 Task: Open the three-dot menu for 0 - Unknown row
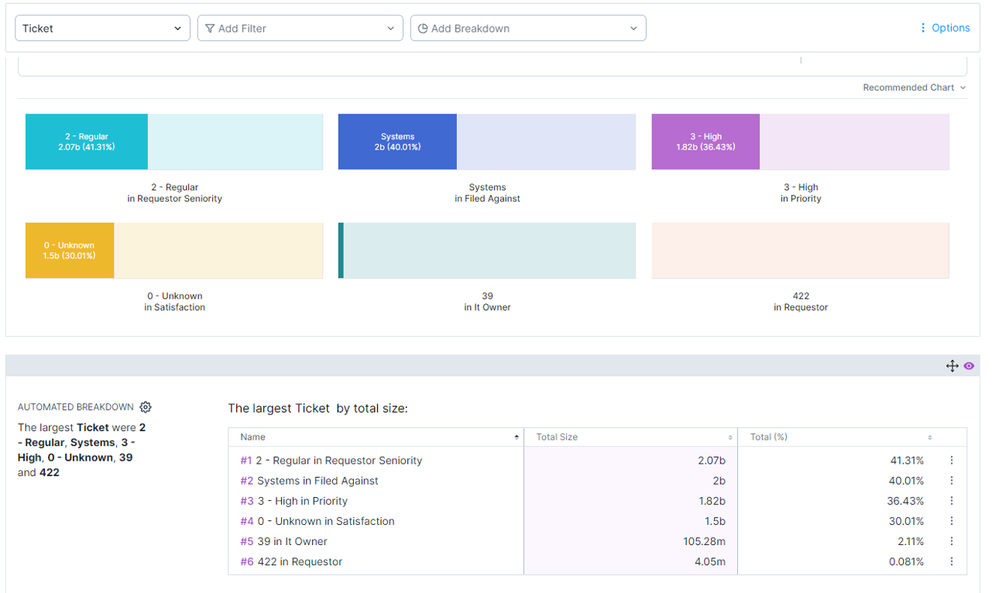pyautogui.click(x=951, y=521)
